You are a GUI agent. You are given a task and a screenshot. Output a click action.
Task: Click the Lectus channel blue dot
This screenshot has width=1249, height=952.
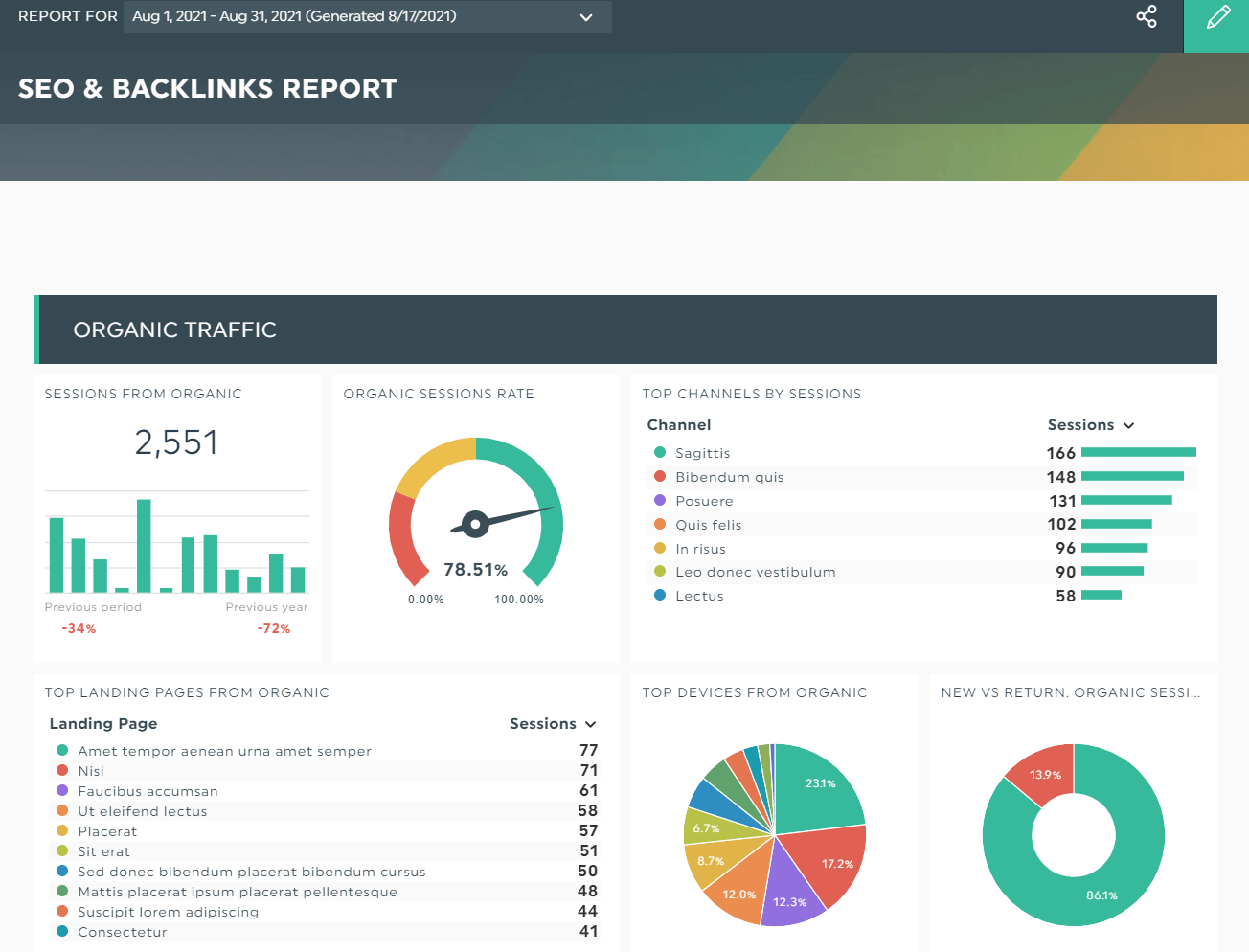click(x=659, y=595)
